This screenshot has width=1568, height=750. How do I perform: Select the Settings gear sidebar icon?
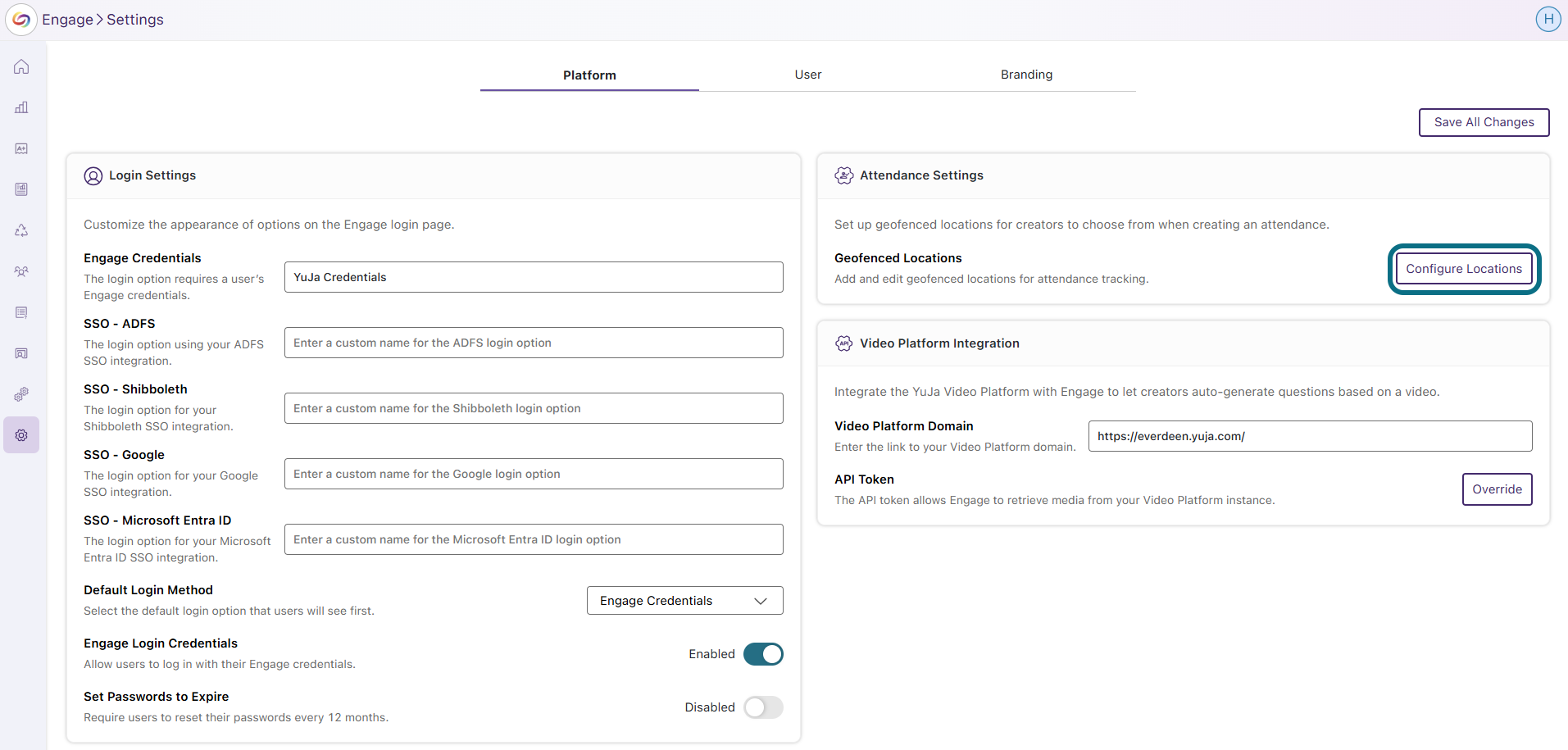pyautogui.click(x=21, y=435)
